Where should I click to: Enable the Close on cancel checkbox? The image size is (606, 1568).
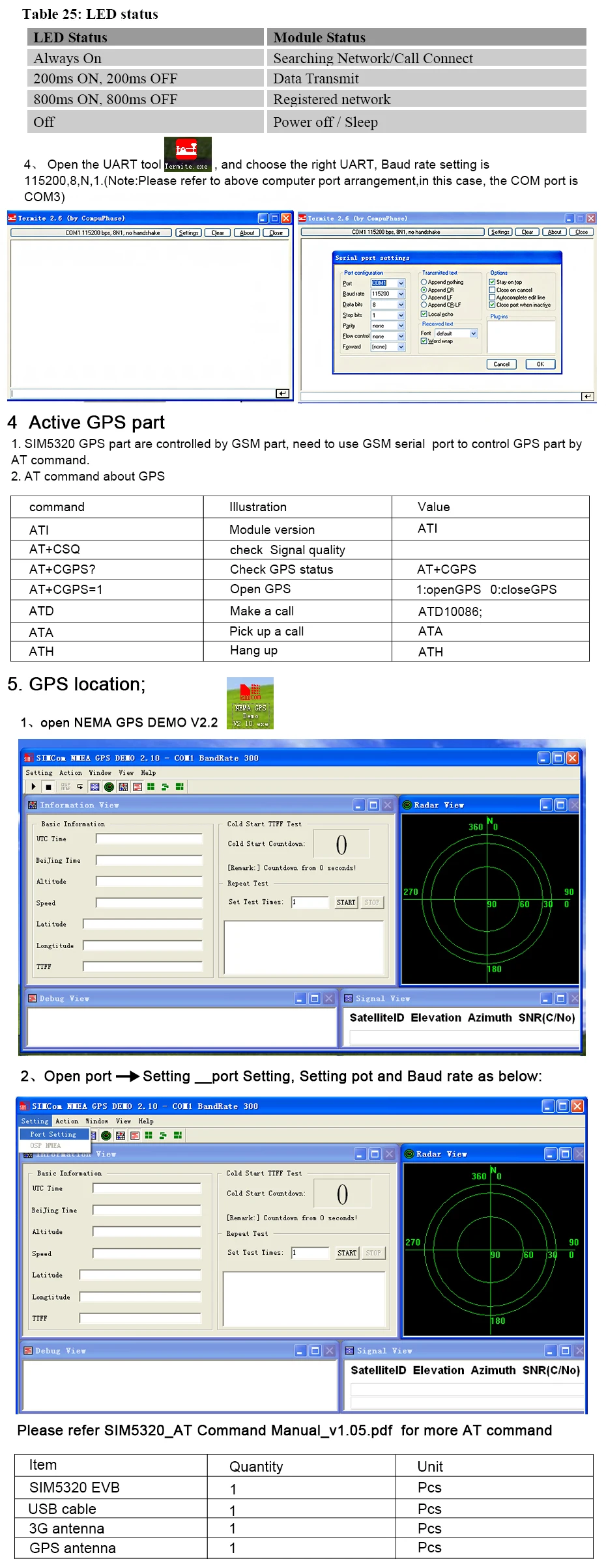pos(493,290)
